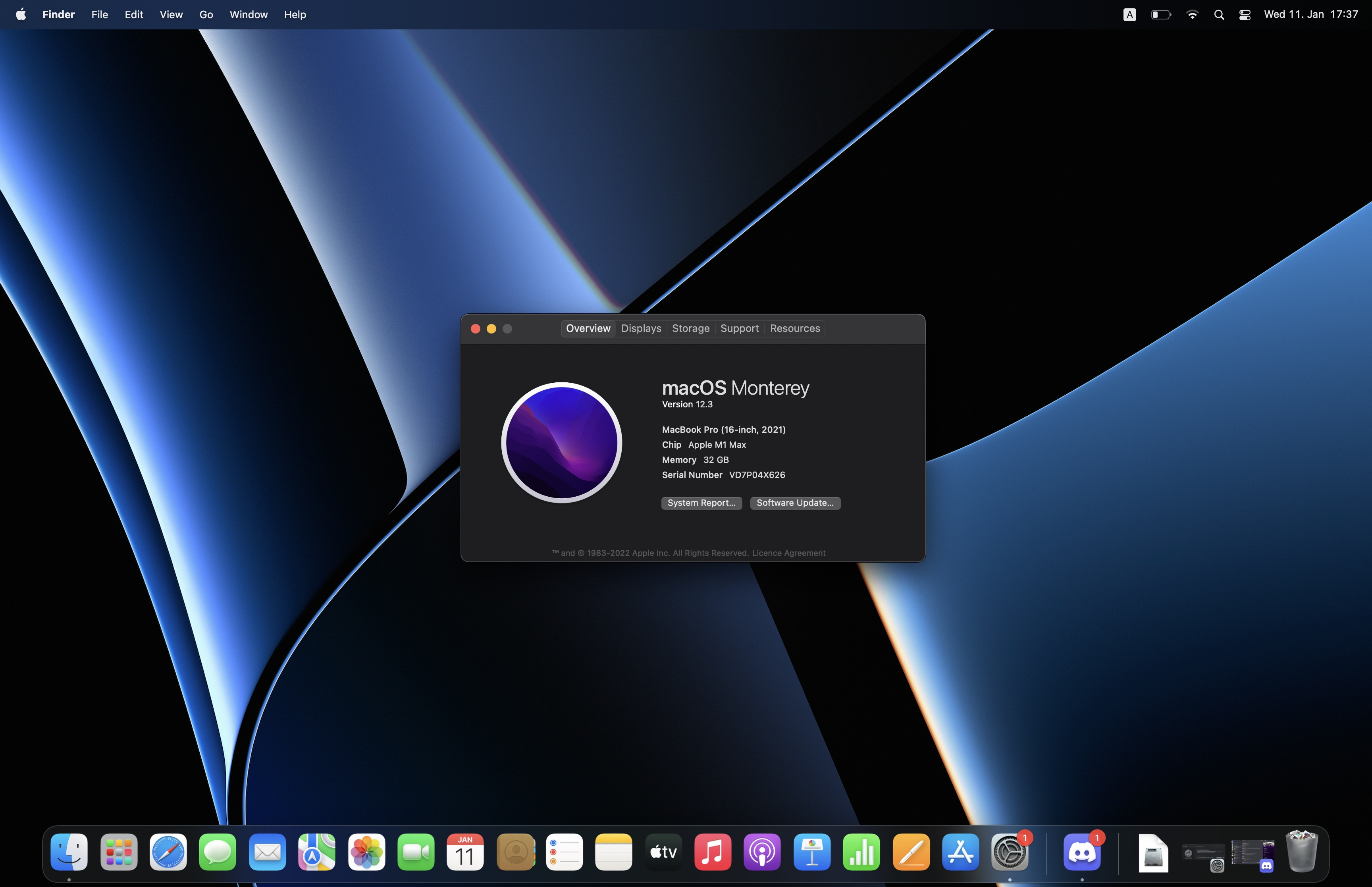This screenshot has width=1372, height=887.
Task: Click the battery status indicator
Action: coord(1160,15)
